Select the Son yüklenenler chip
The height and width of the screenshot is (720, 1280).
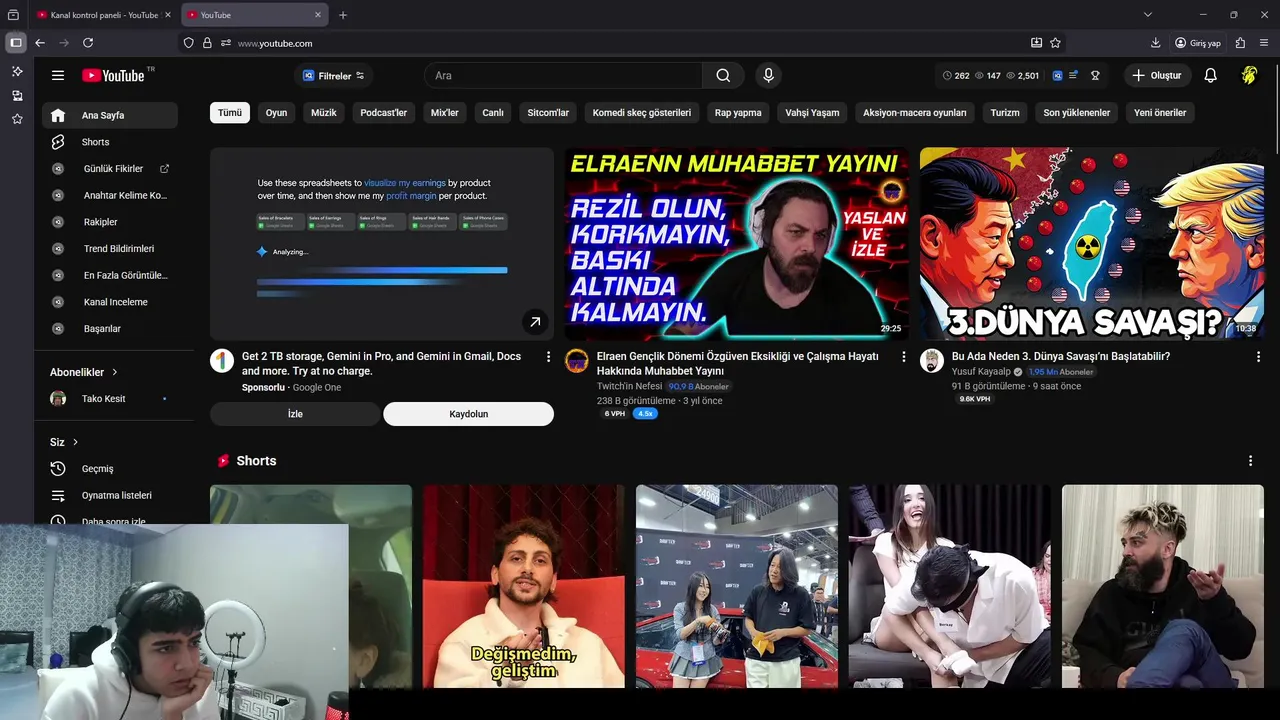click(1077, 113)
